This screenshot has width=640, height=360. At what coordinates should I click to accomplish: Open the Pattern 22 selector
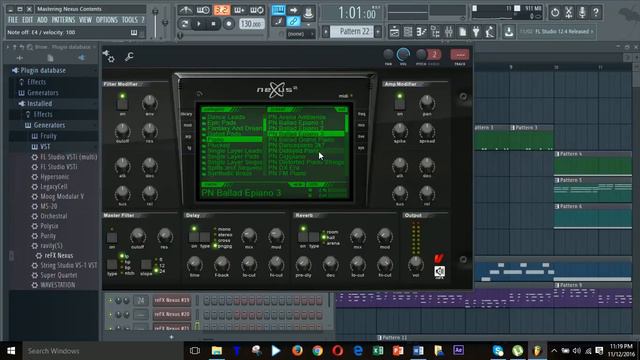coord(351,31)
